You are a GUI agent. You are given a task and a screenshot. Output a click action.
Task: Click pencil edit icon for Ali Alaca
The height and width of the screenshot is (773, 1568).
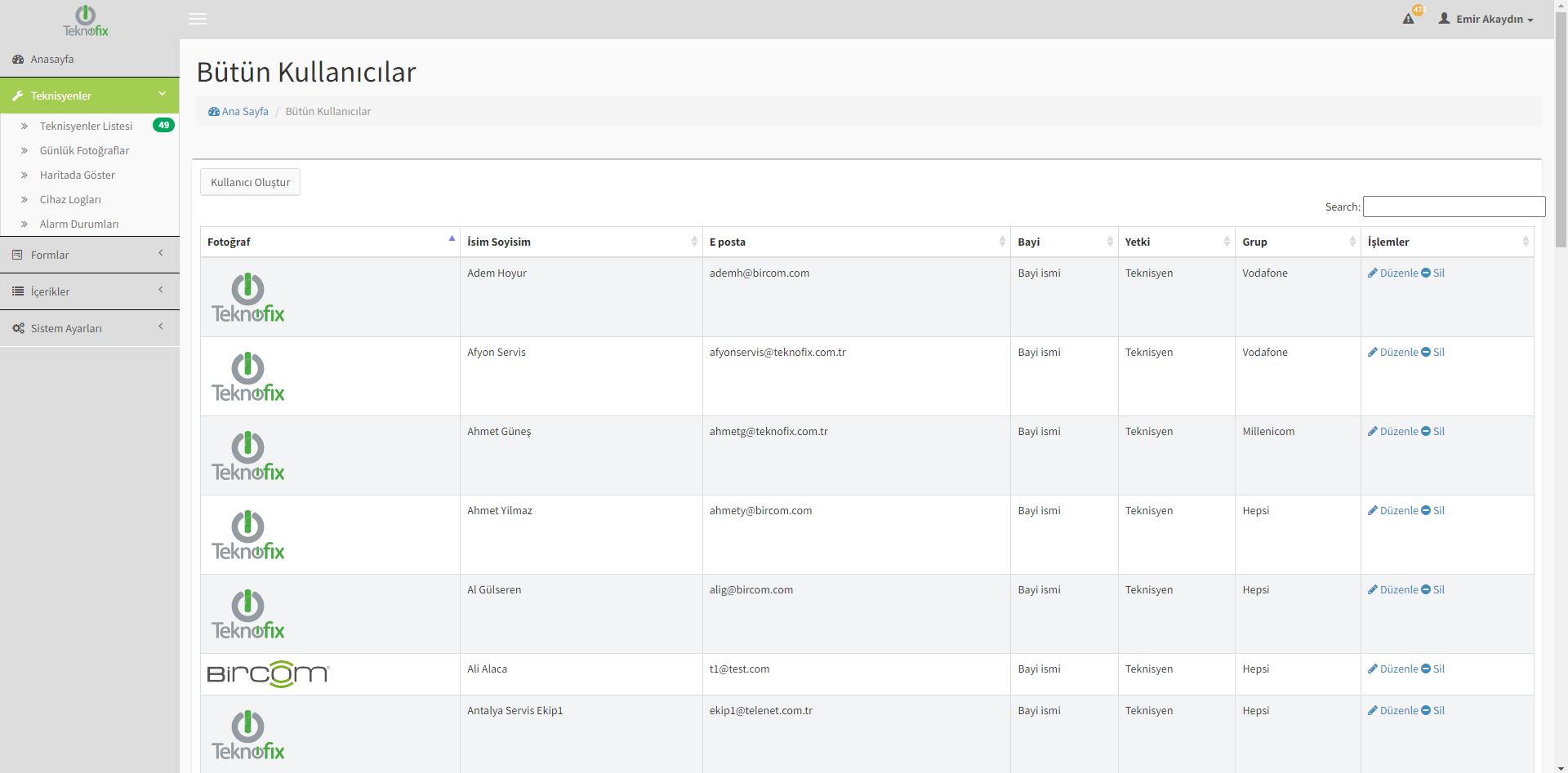tap(1372, 669)
